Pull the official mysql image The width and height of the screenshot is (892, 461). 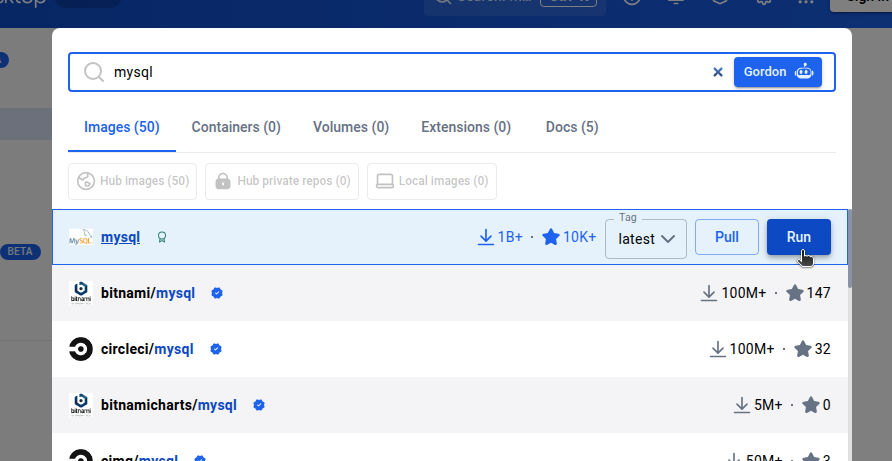tap(727, 237)
